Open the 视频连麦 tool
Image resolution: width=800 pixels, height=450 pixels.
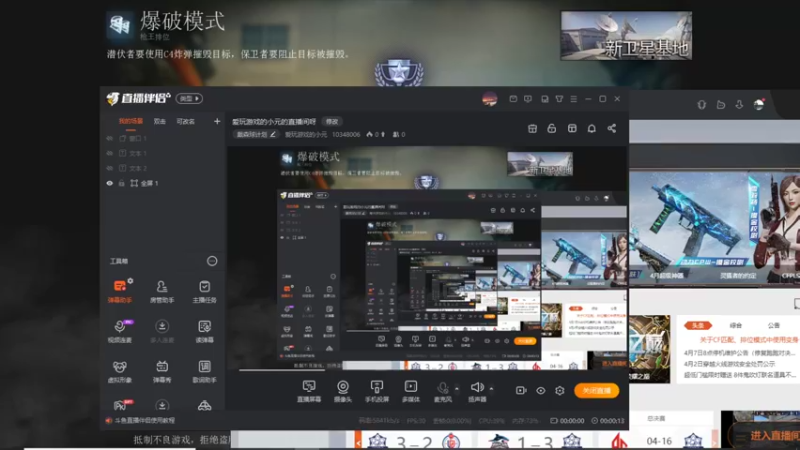click(x=120, y=331)
